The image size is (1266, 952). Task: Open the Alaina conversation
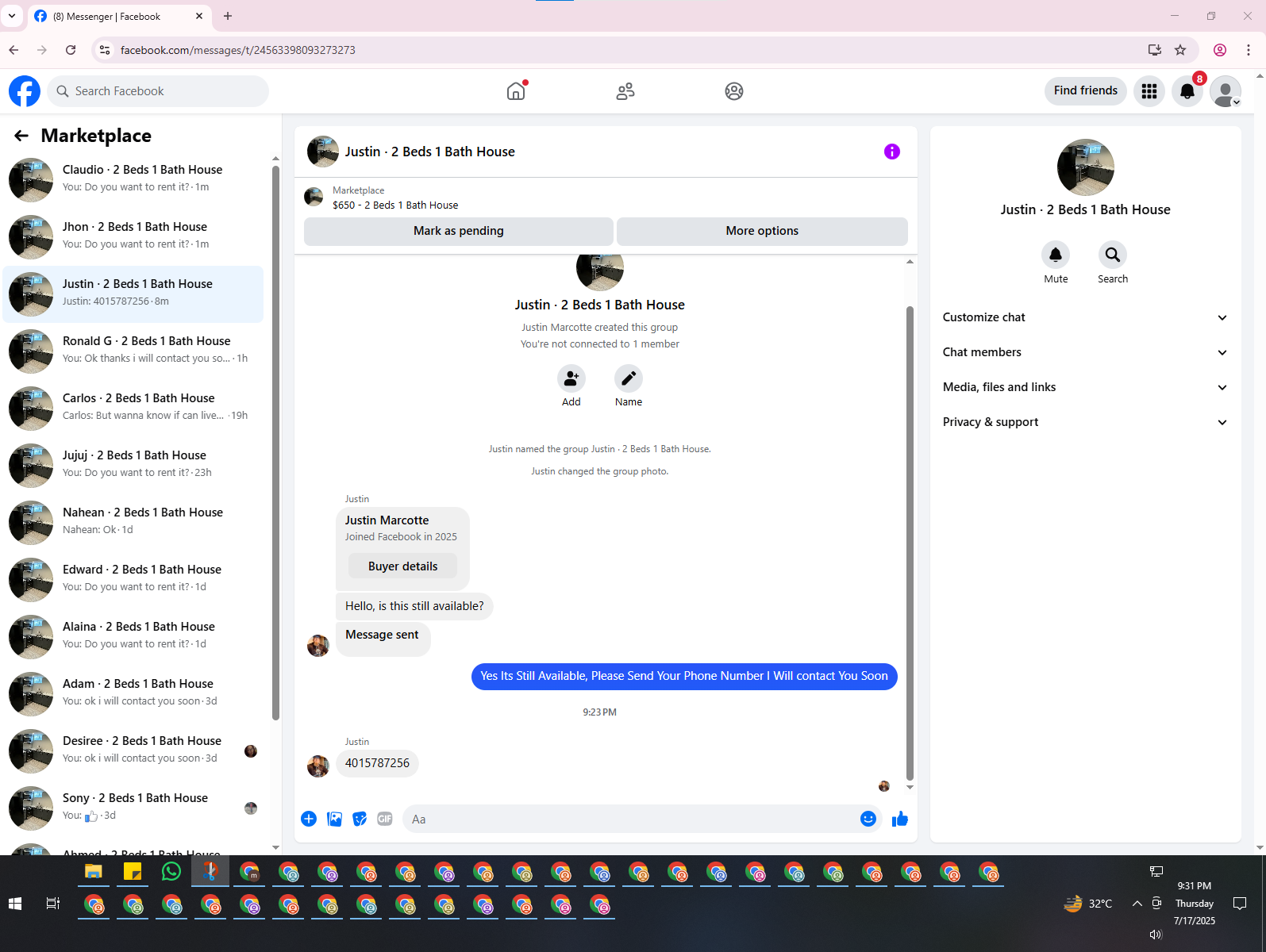coord(133,637)
